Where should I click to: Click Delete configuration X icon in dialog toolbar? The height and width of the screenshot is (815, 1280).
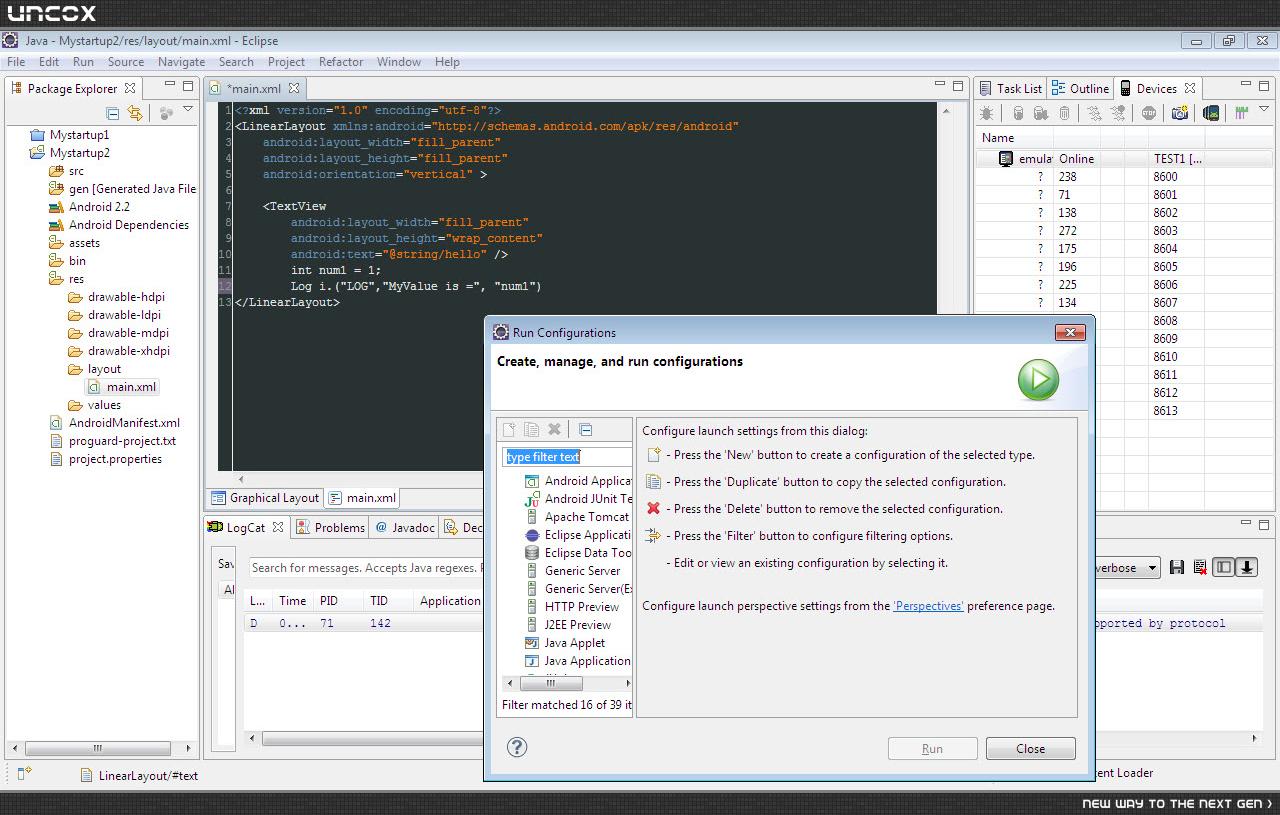click(555, 429)
